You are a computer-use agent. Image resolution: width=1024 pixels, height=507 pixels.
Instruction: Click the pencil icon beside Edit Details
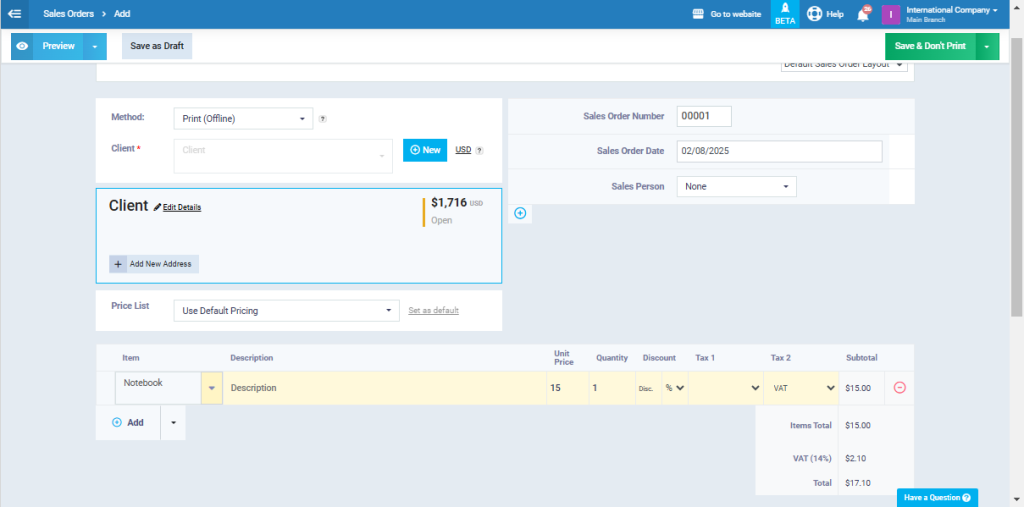pyautogui.click(x=157, y=207)
